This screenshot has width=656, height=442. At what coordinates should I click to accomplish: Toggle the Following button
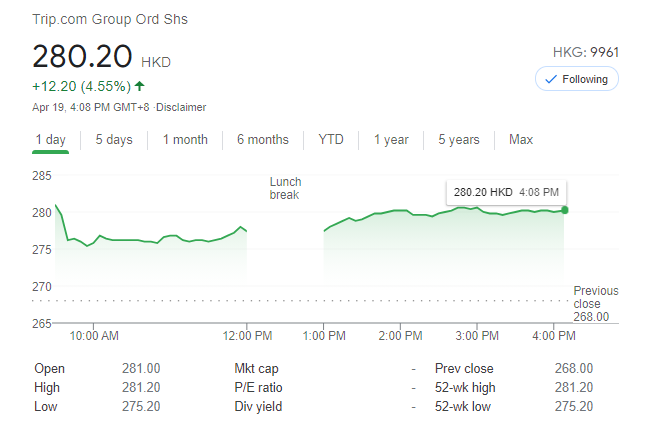click(577, 79)
